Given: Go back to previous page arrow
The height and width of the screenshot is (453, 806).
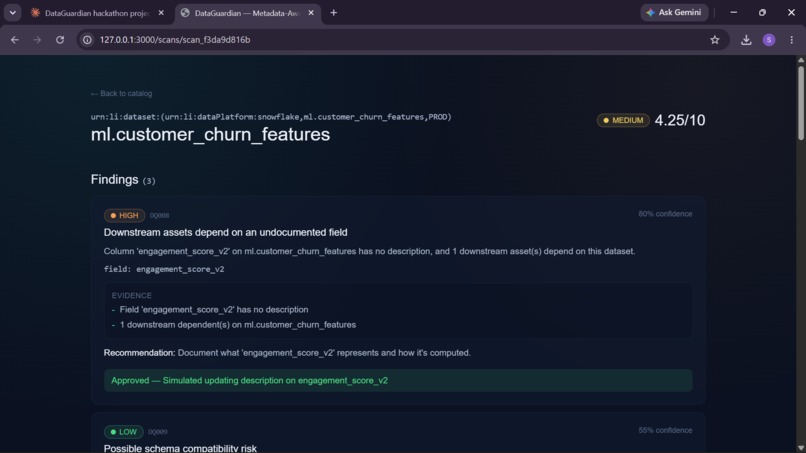Looking at the screenshot, I should pos(14,40).
